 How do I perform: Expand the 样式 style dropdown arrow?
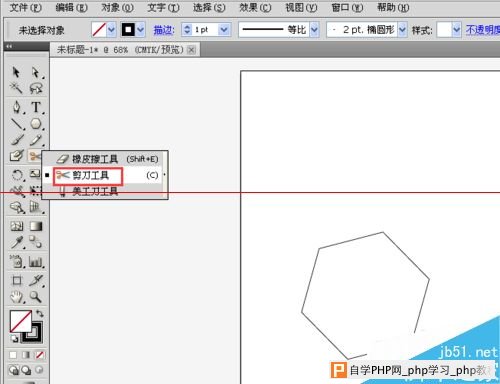coord(456,30)
